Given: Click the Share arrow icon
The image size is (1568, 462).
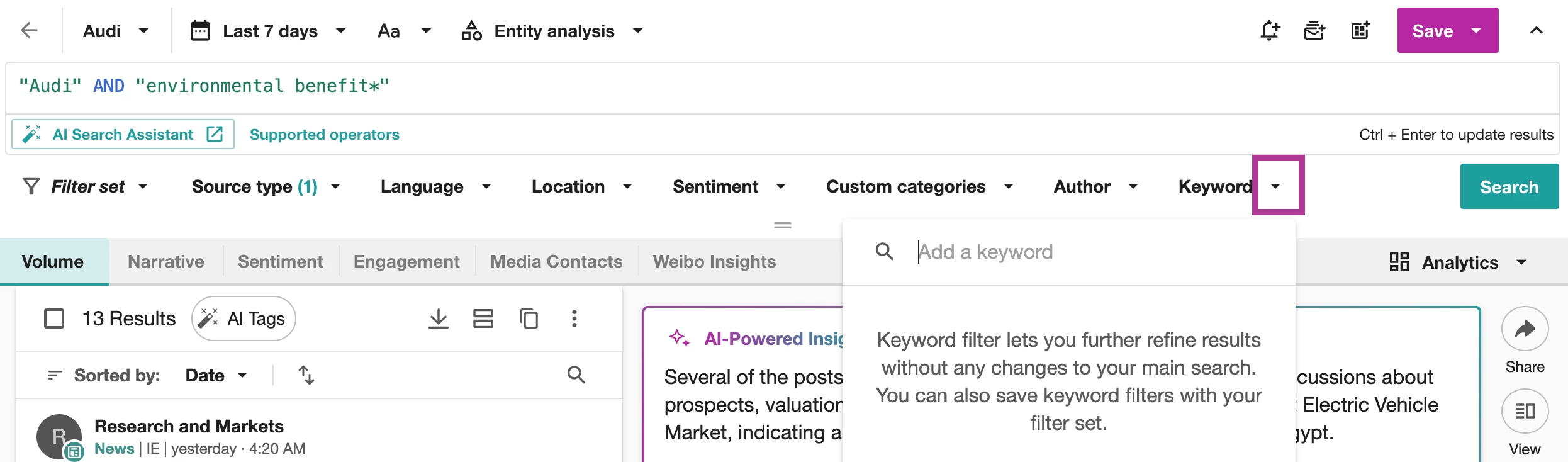Looking at the screenshot, I should tap(1525, 329).
